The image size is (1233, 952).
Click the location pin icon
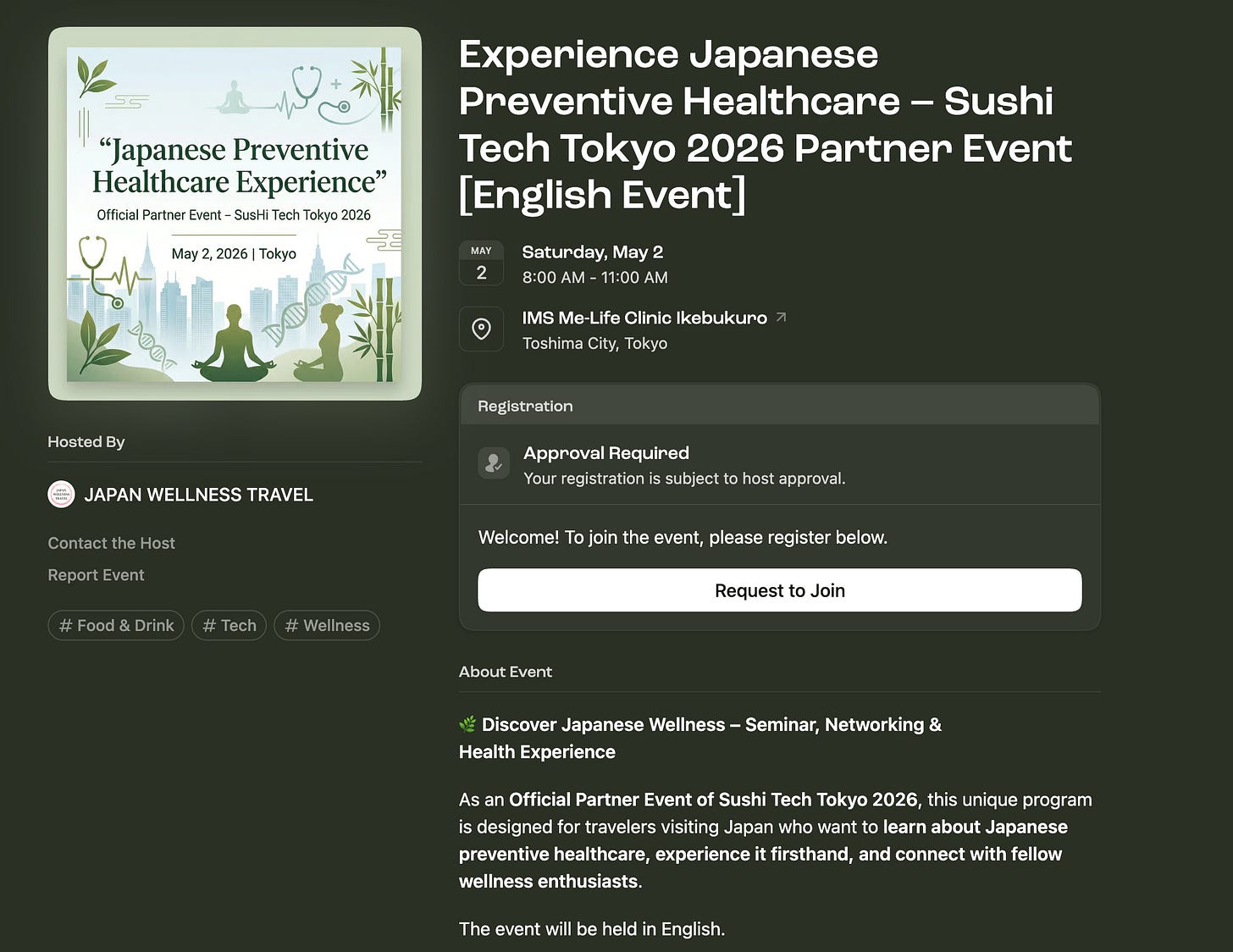pyautogui.click(x=481, y=329)
